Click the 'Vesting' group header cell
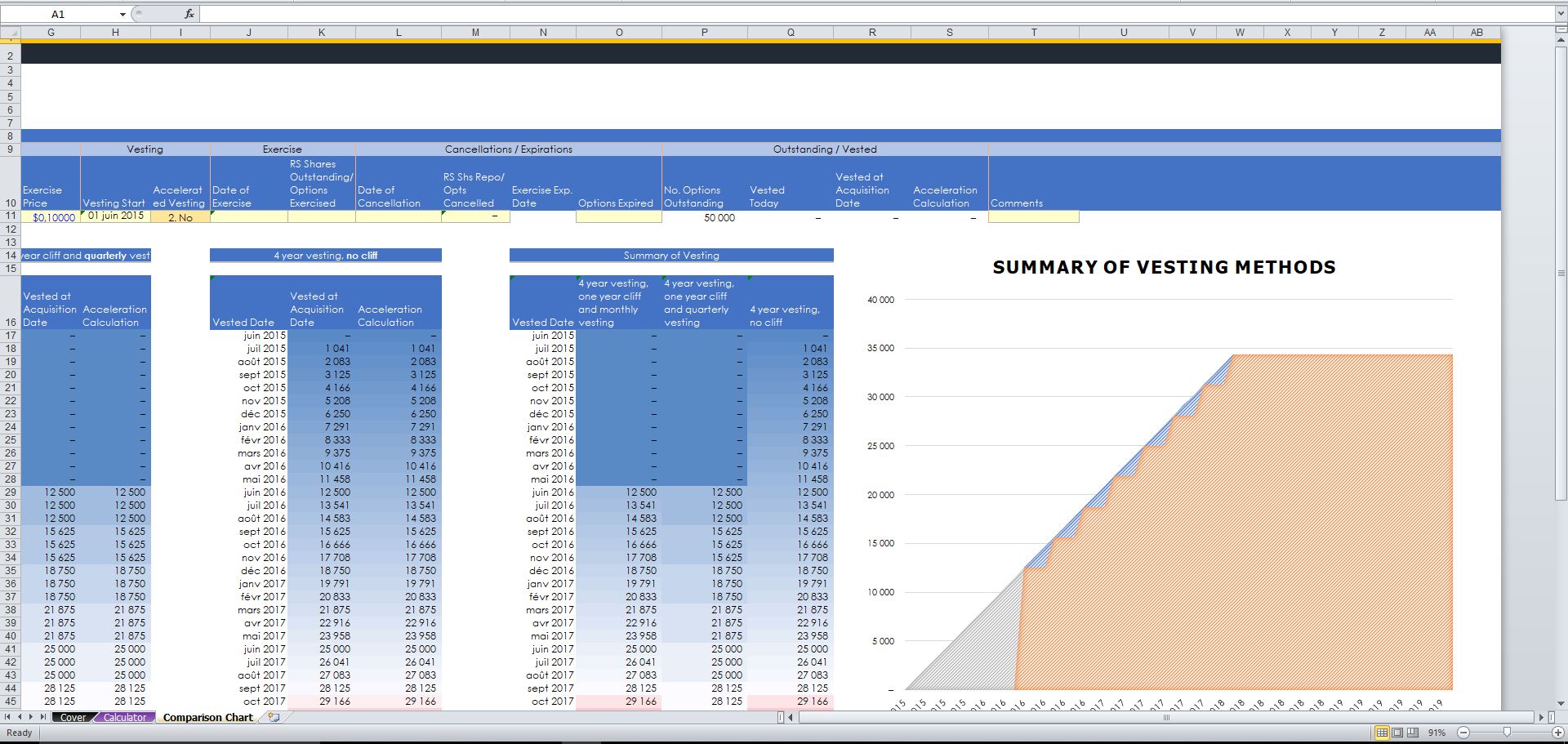Screen dimensions: 1568x744 145,149
